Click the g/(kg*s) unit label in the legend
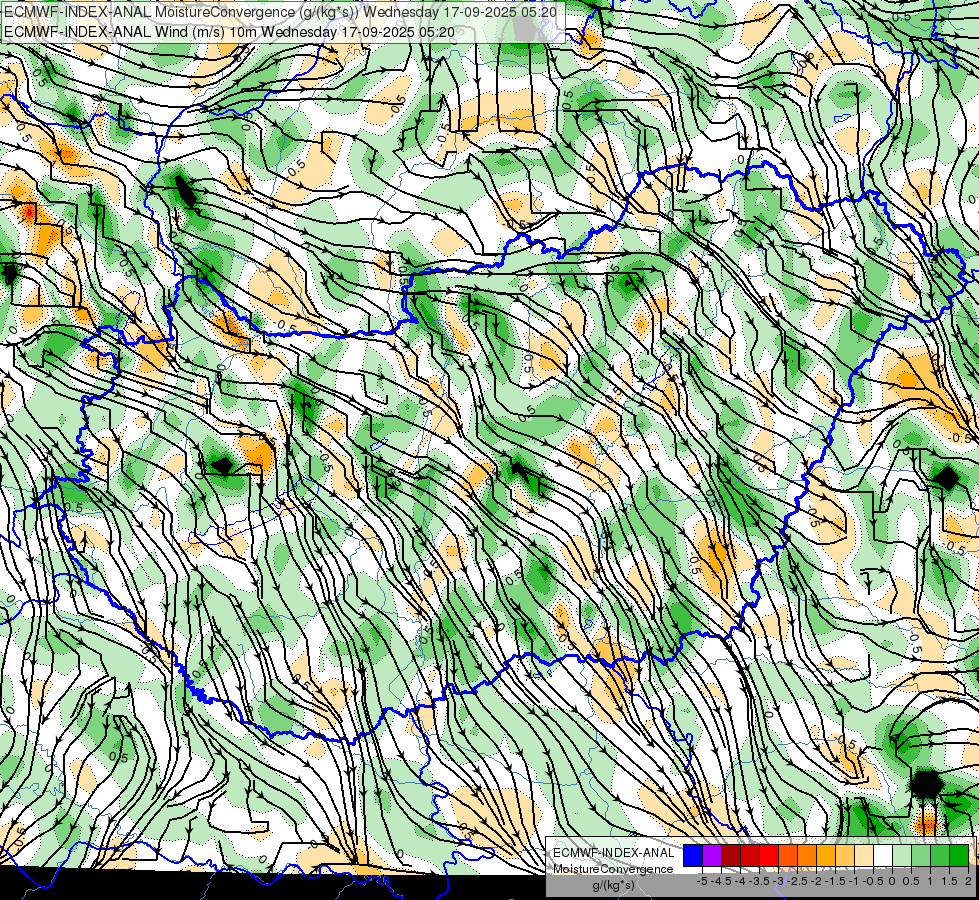The image size is (979, 900). tap(613, 886)
